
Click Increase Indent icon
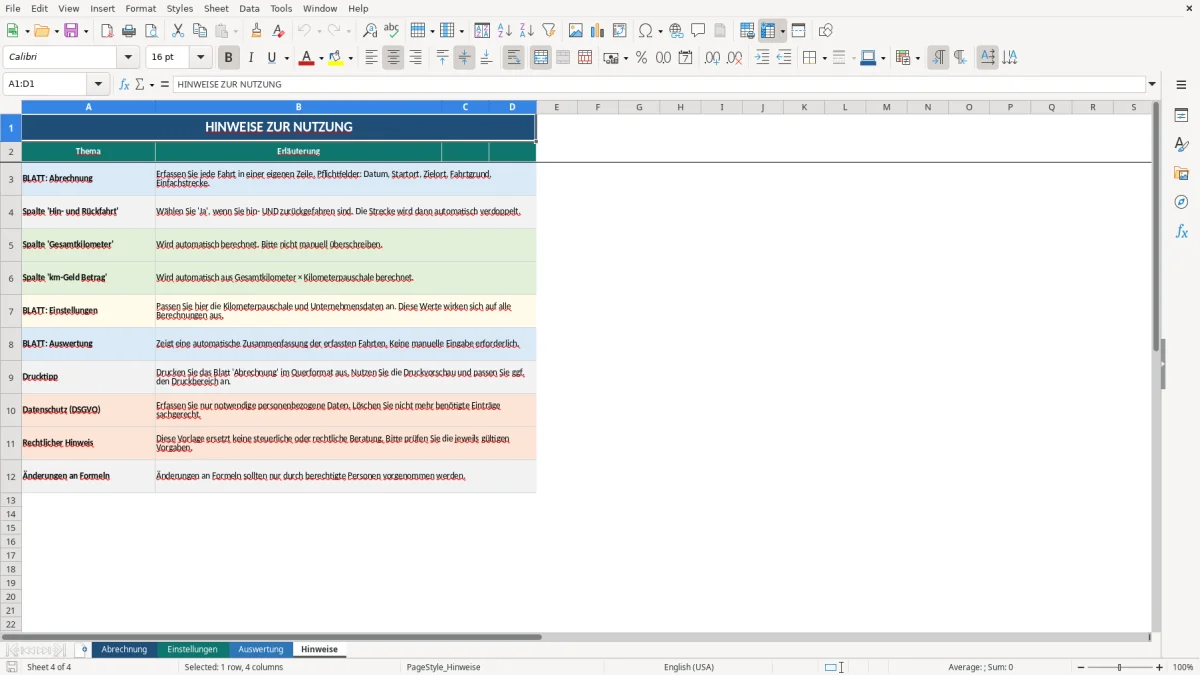(762, 58)
